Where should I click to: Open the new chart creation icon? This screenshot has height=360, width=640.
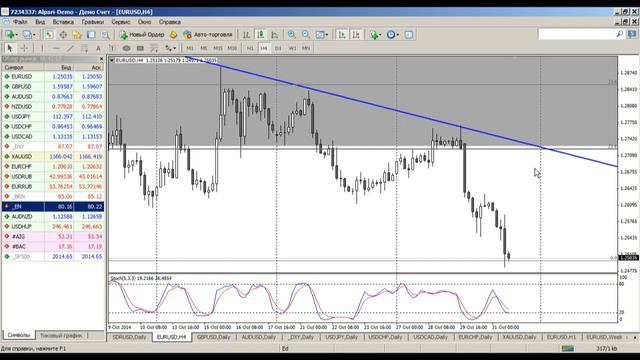[10, 35]
